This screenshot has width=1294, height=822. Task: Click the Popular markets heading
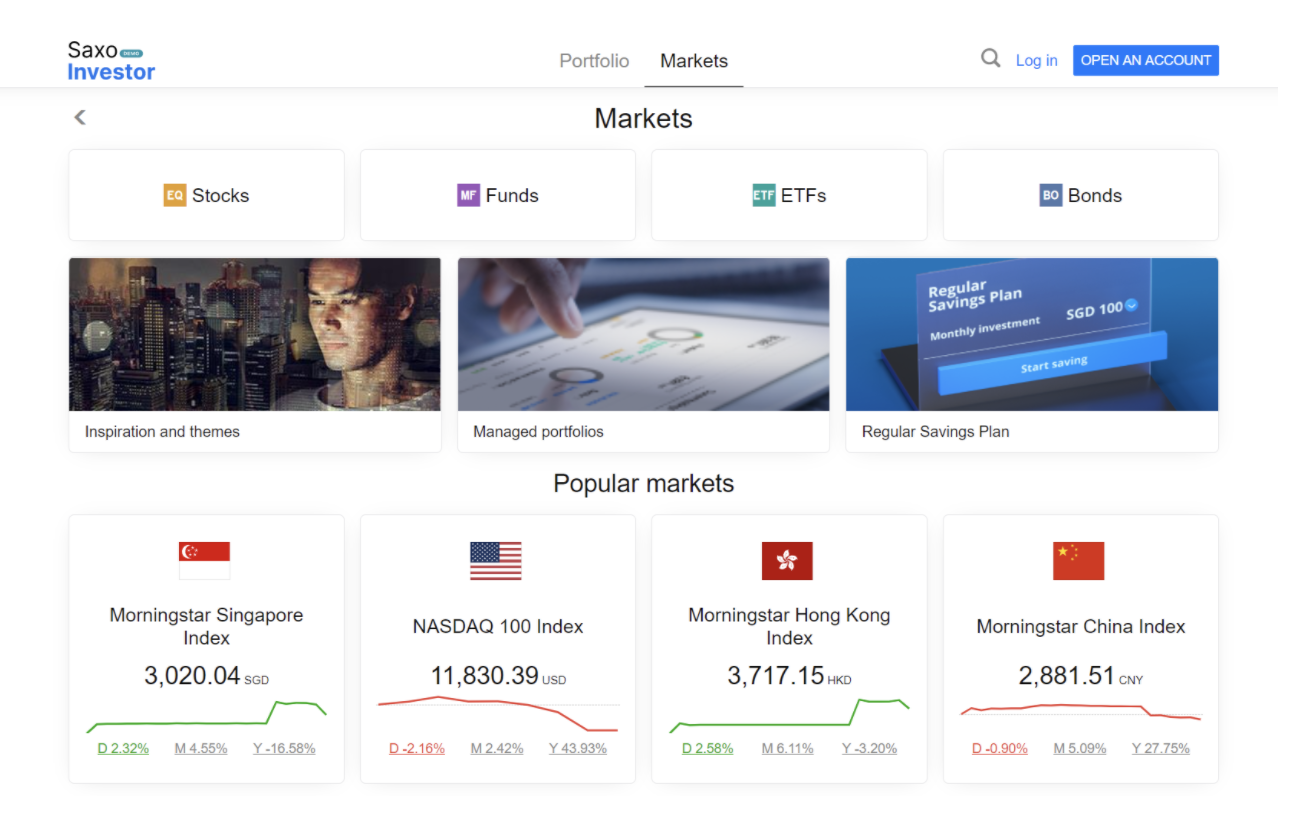(644, 484)
